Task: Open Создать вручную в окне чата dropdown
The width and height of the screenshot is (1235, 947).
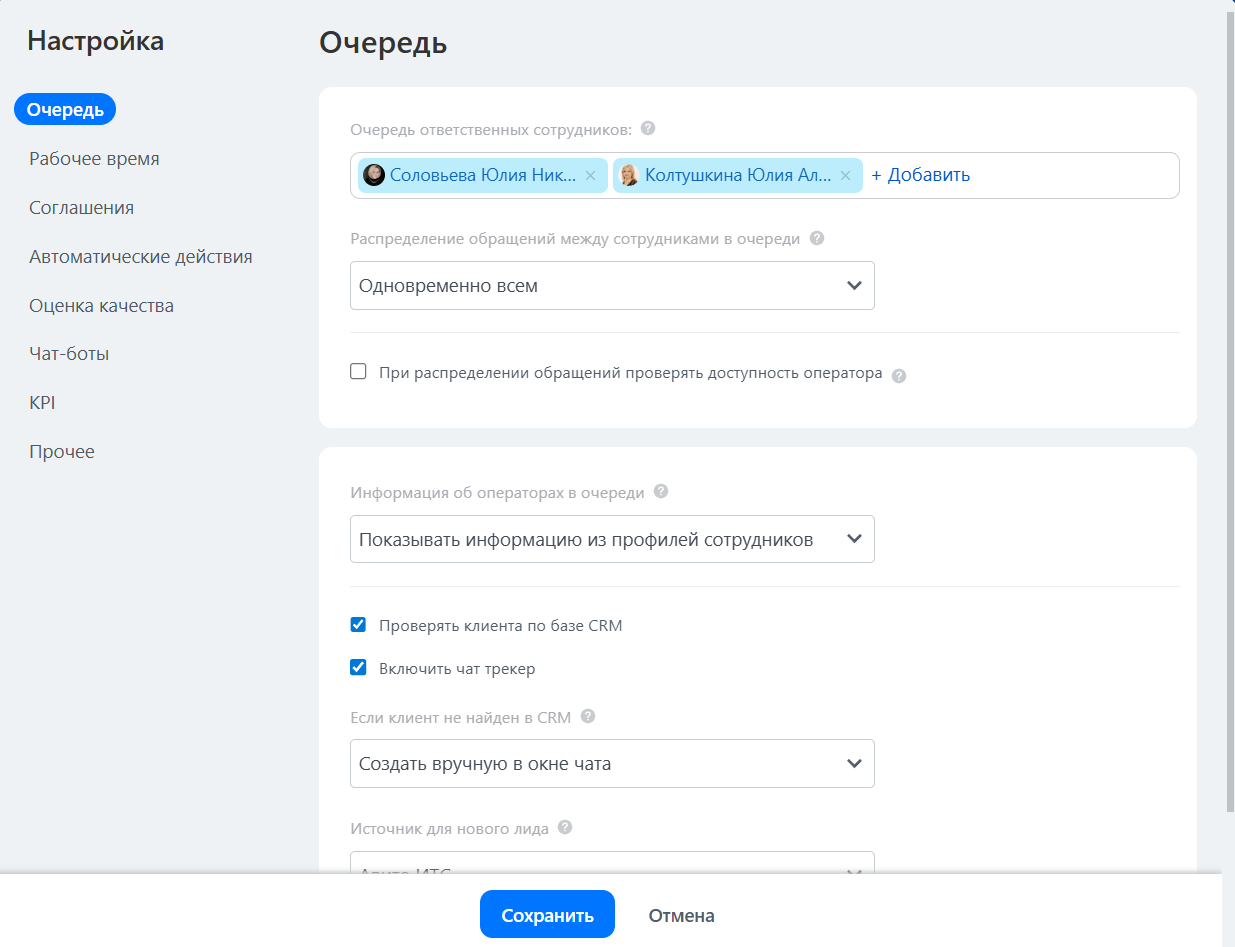Action: [612, 763]
